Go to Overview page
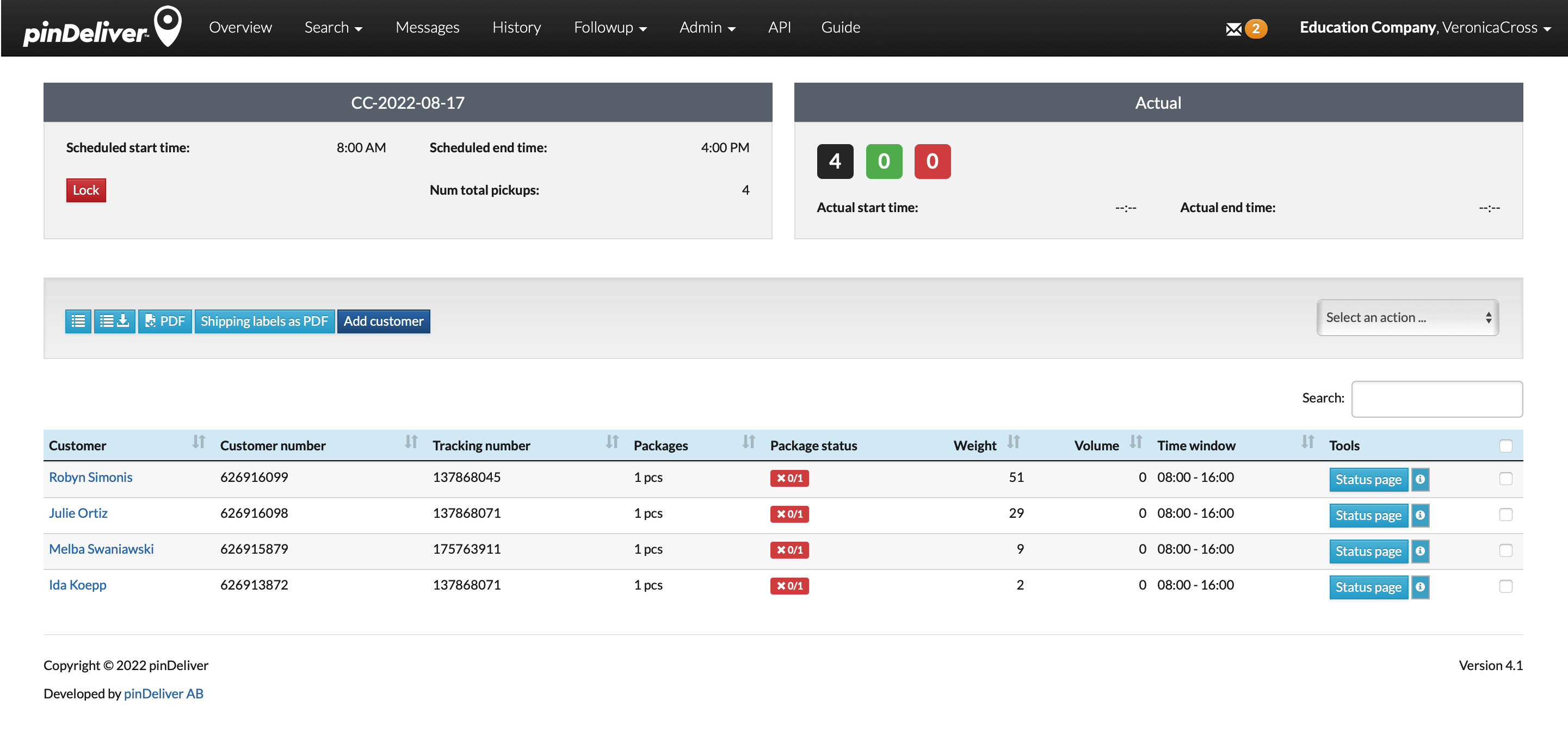The width and height of the screenshot is (1568, 731). [x=240, y=28]
